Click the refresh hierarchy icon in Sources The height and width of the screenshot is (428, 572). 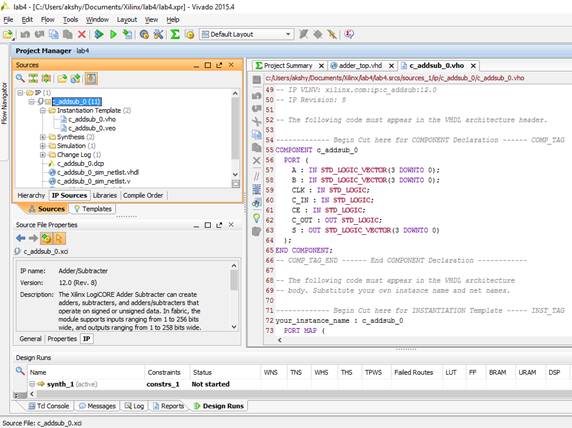pyautogui.click(x=76, y=78)
